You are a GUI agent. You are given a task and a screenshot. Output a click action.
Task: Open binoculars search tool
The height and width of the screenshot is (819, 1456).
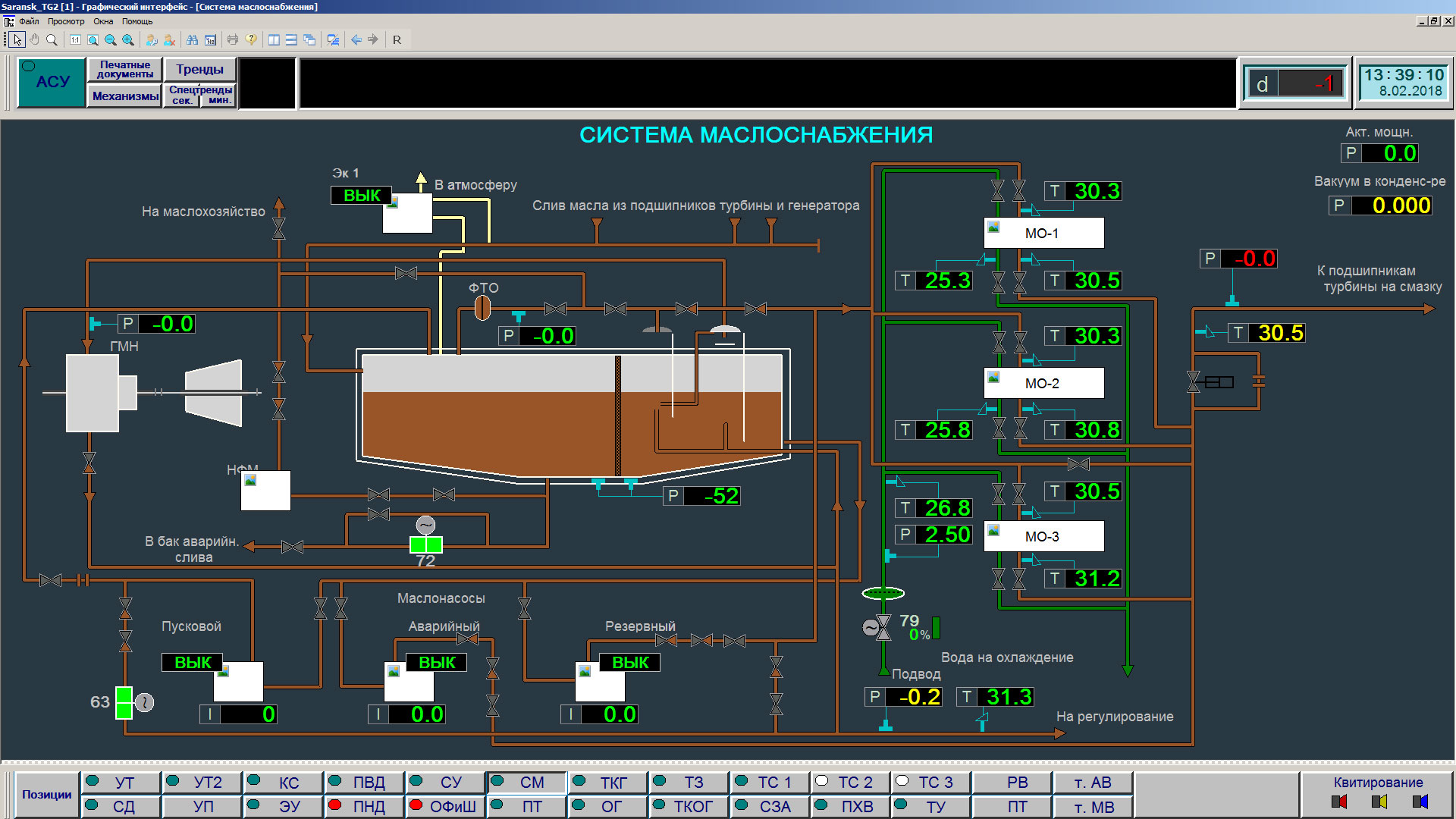click(x=193, y=39)
